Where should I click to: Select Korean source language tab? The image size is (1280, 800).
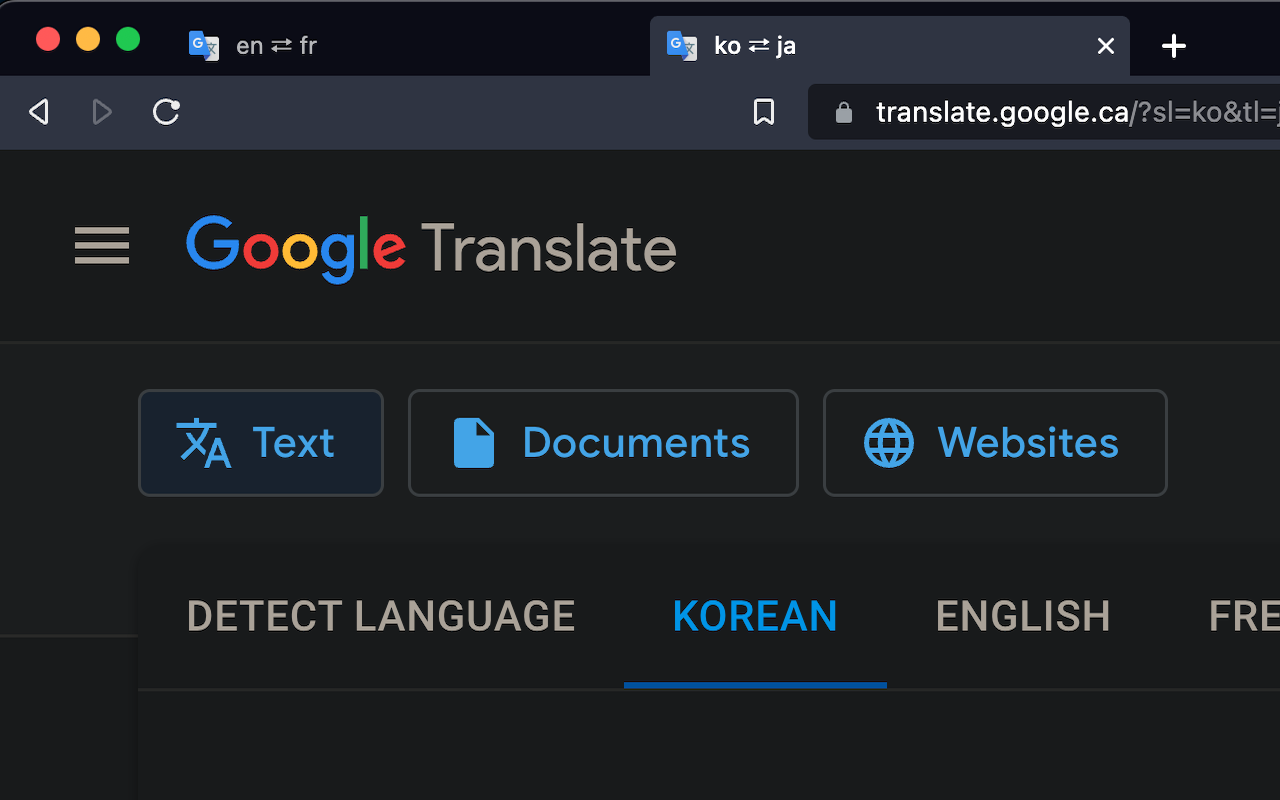[x=755, y=617]
